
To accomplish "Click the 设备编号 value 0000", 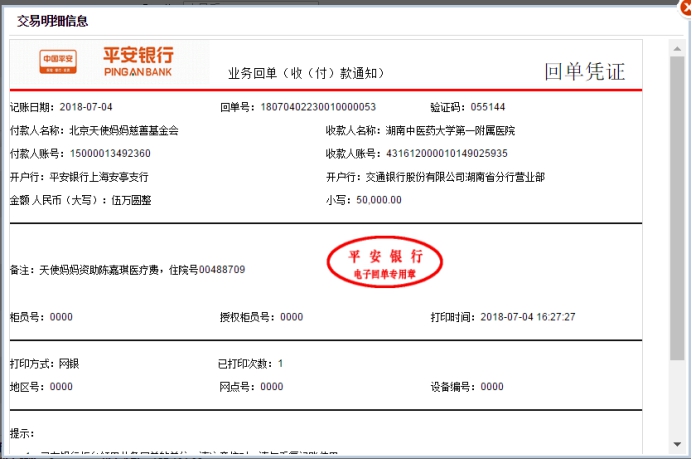I will click(x=492, y=387).
